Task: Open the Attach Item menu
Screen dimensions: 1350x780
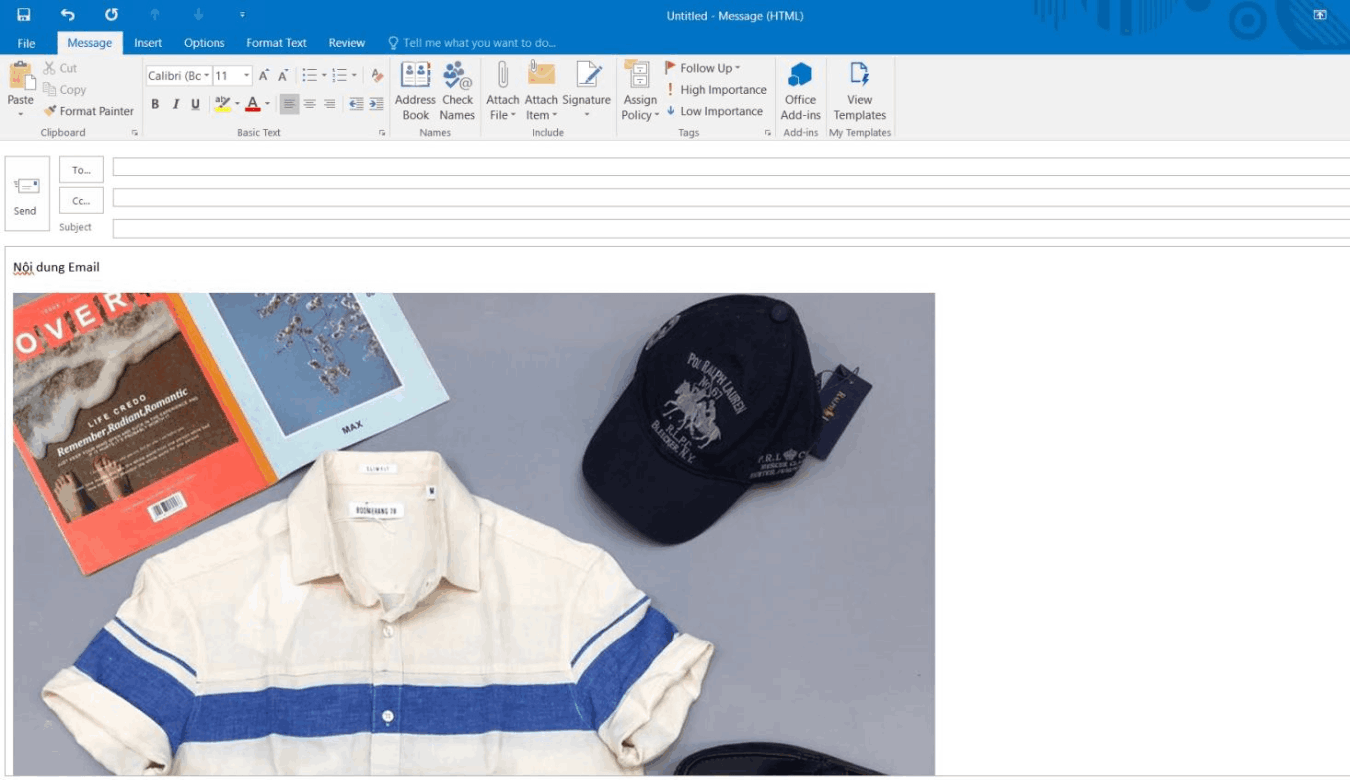Action: [x=541, y=91]
